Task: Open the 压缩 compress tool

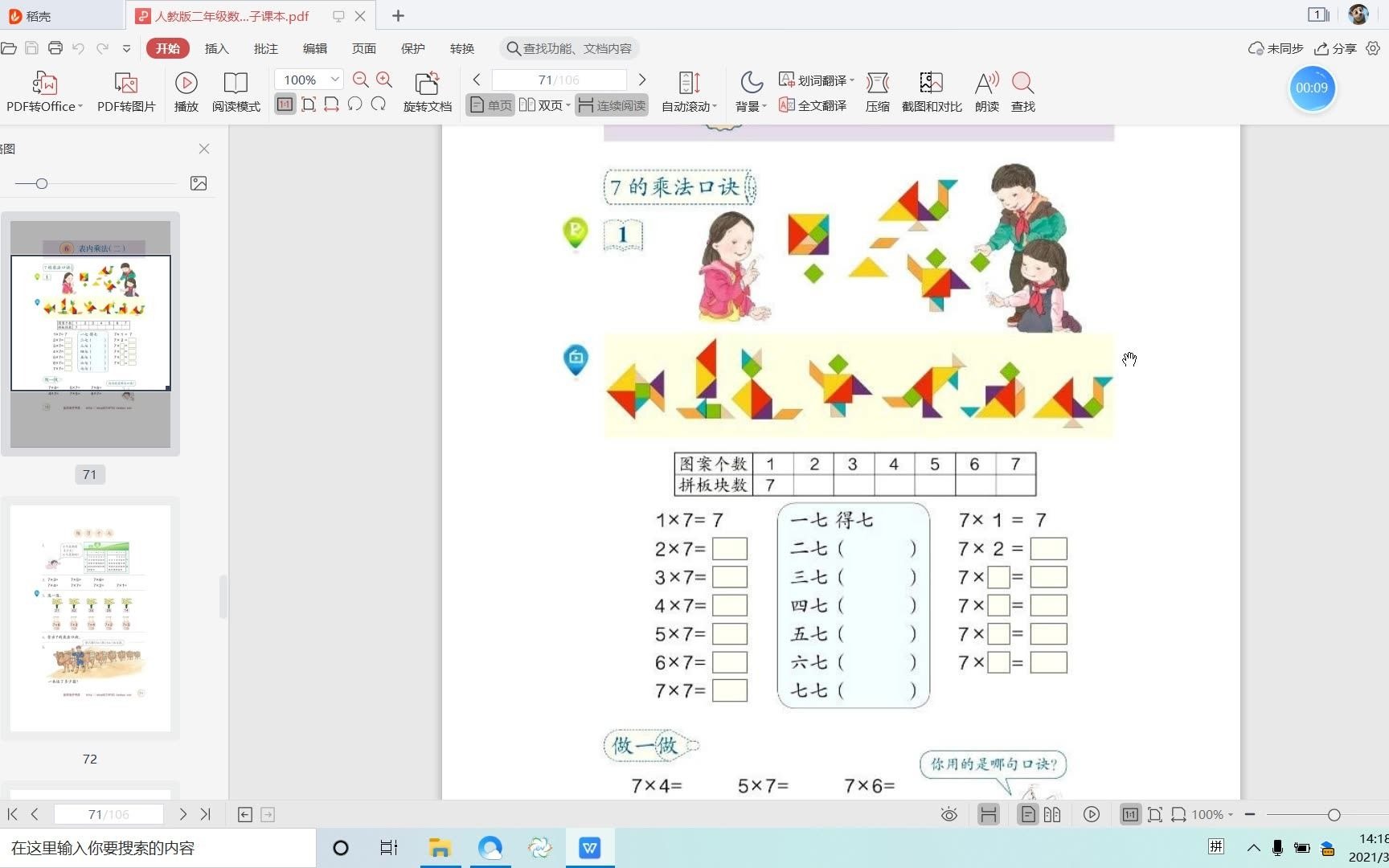Action: pos(877,92)
